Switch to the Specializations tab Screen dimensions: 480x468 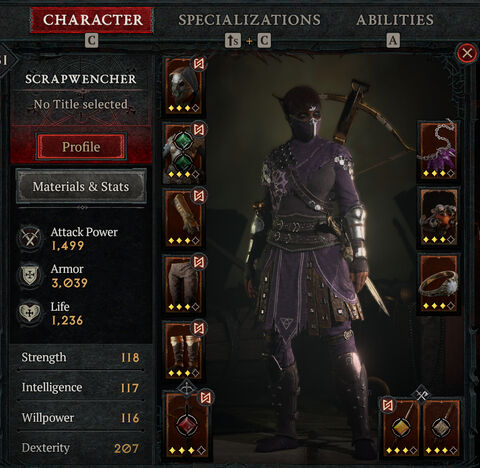pos(249,20)
